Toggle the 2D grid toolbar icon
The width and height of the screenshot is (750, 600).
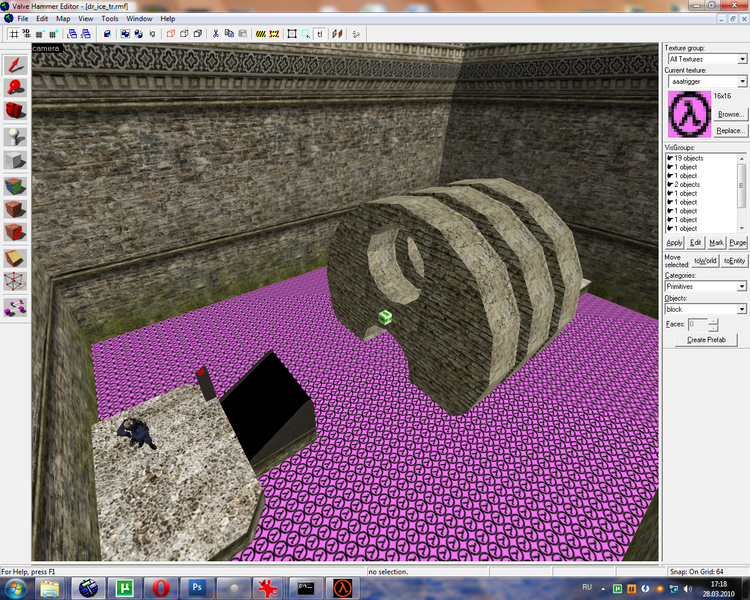14,33
